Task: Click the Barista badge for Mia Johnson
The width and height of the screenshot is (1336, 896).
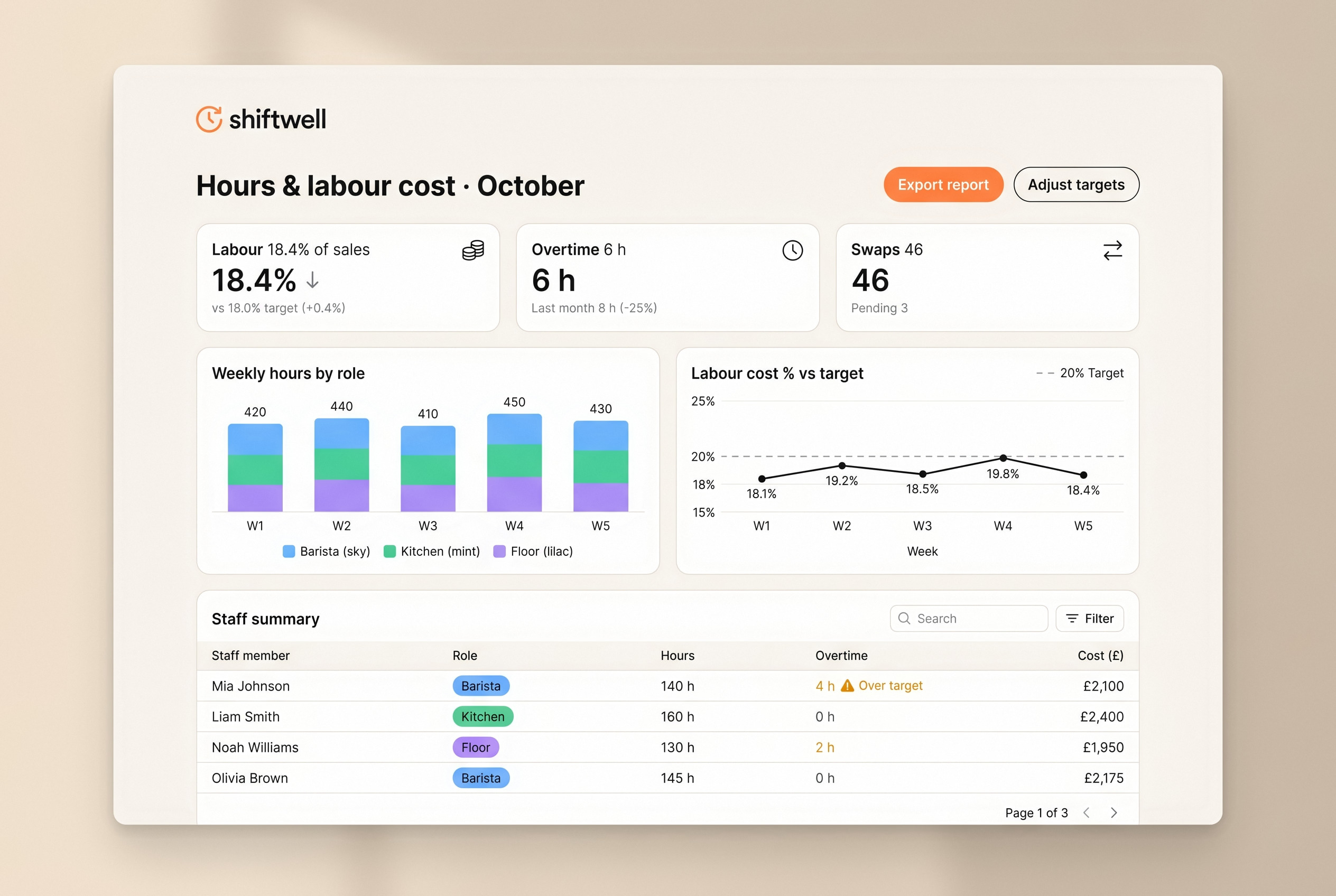Action: point(481,686)
